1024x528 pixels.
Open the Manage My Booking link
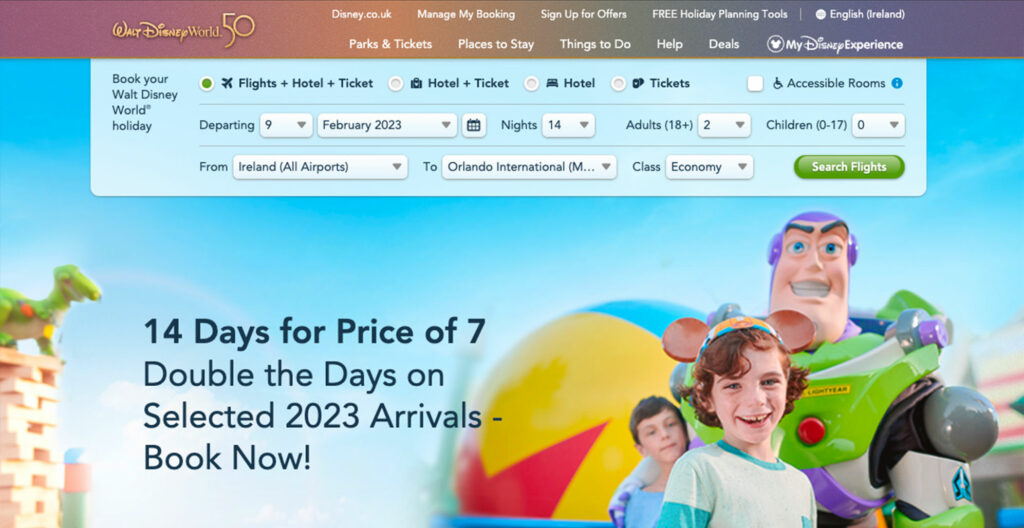466,14
